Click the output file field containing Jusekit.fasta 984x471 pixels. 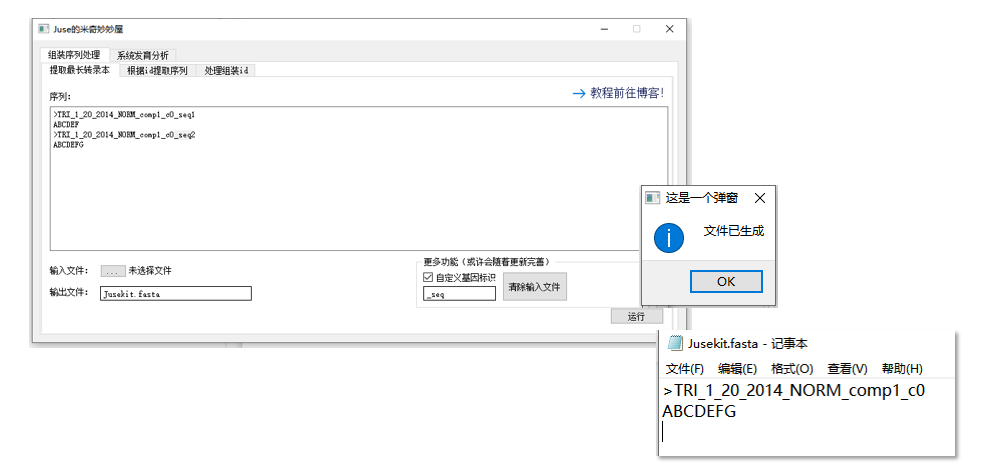coord(175,294)
